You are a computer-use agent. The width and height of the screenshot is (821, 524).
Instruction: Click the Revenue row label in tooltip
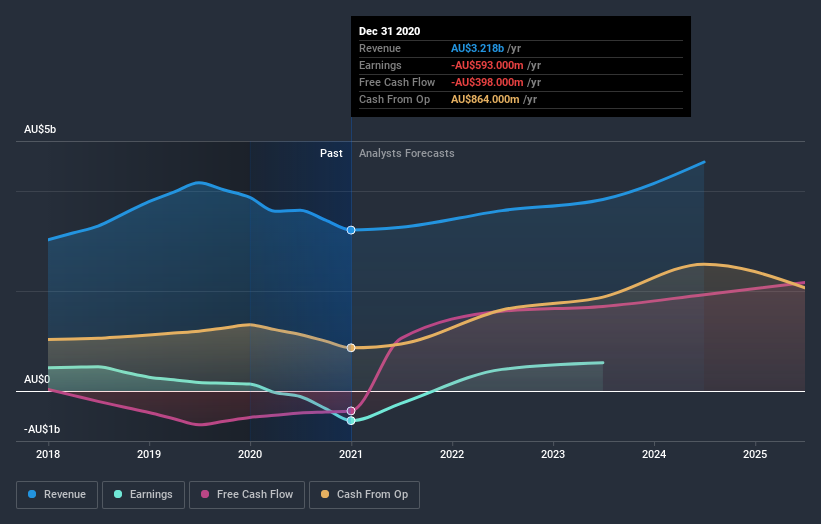coord(380,48)
